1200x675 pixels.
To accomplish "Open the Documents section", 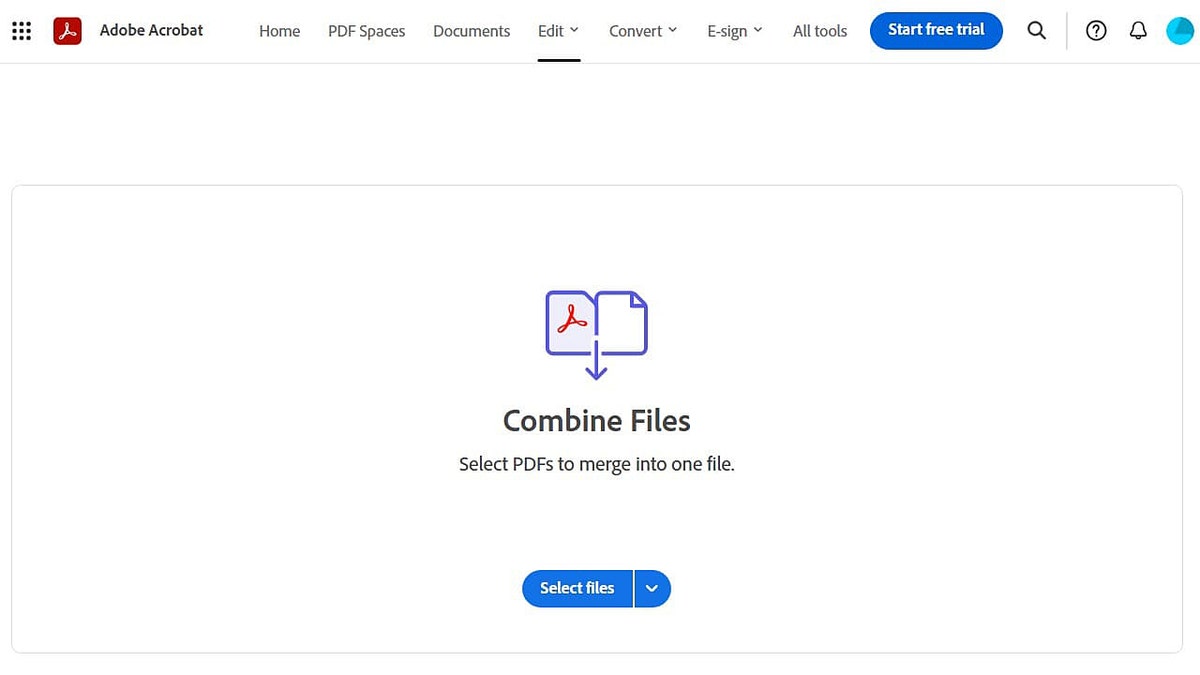I will pos(471,31).
